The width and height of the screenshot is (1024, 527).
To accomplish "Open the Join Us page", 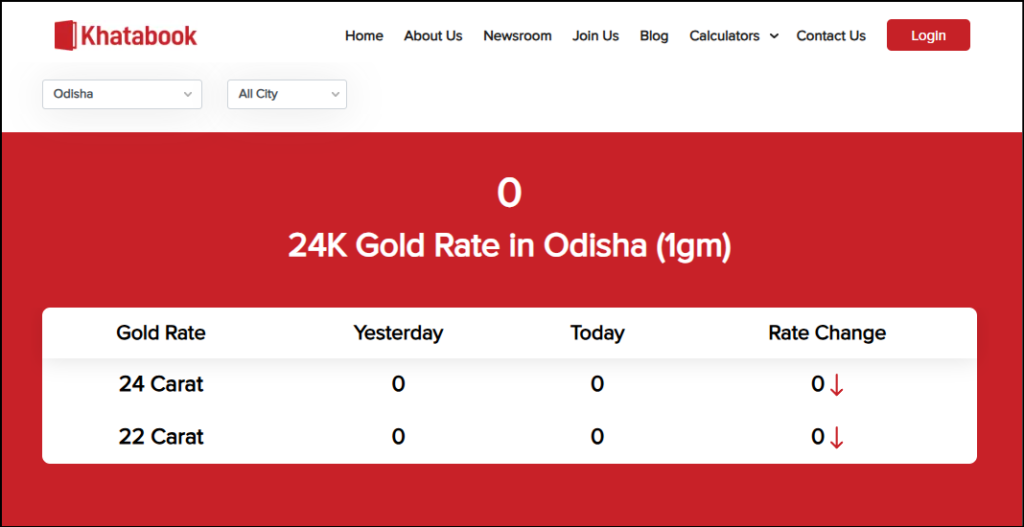I will [595, 36].
